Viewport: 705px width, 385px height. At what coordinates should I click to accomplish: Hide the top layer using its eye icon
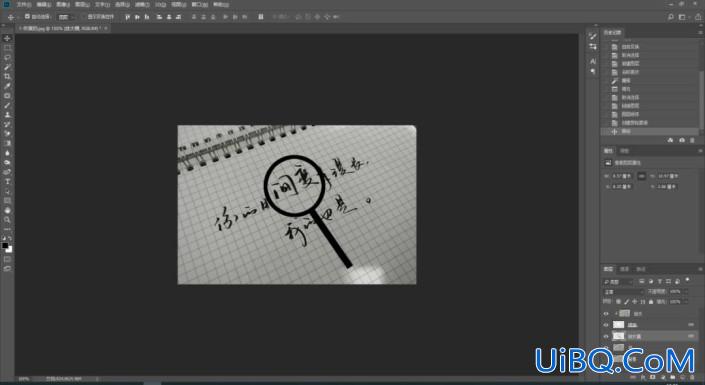[x=606, y=313]
